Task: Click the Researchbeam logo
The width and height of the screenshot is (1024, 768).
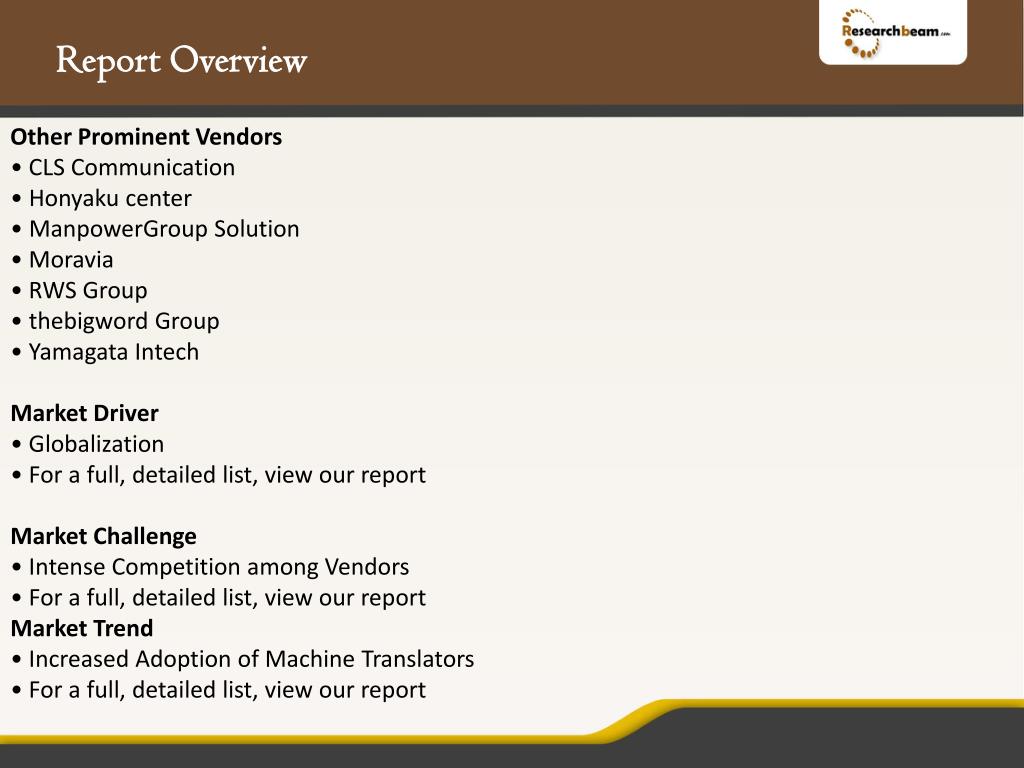Action: (x=893, y=33)
